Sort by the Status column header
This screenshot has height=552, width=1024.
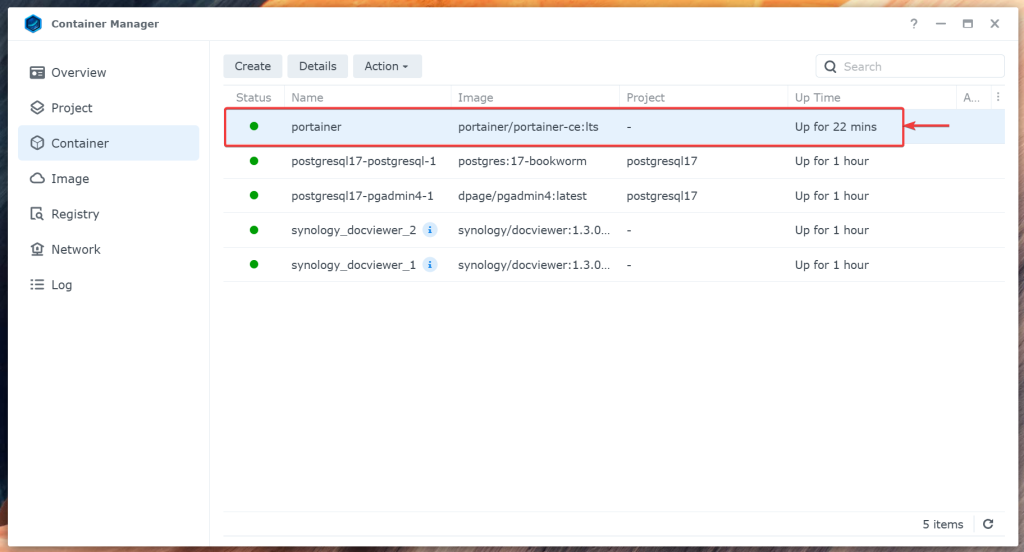click(253, 97)
